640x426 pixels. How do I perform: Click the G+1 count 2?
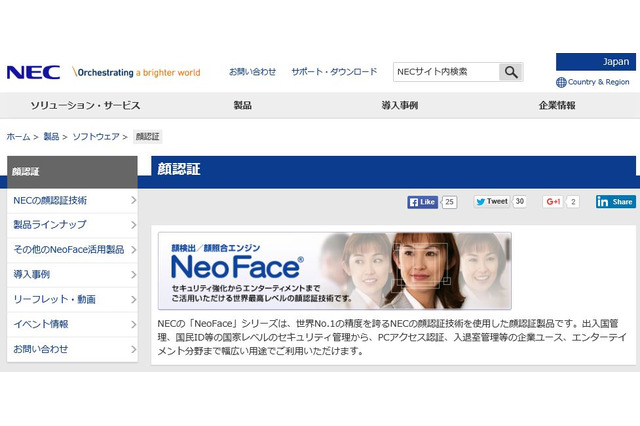pyautogui.click(x=573, y=202)
